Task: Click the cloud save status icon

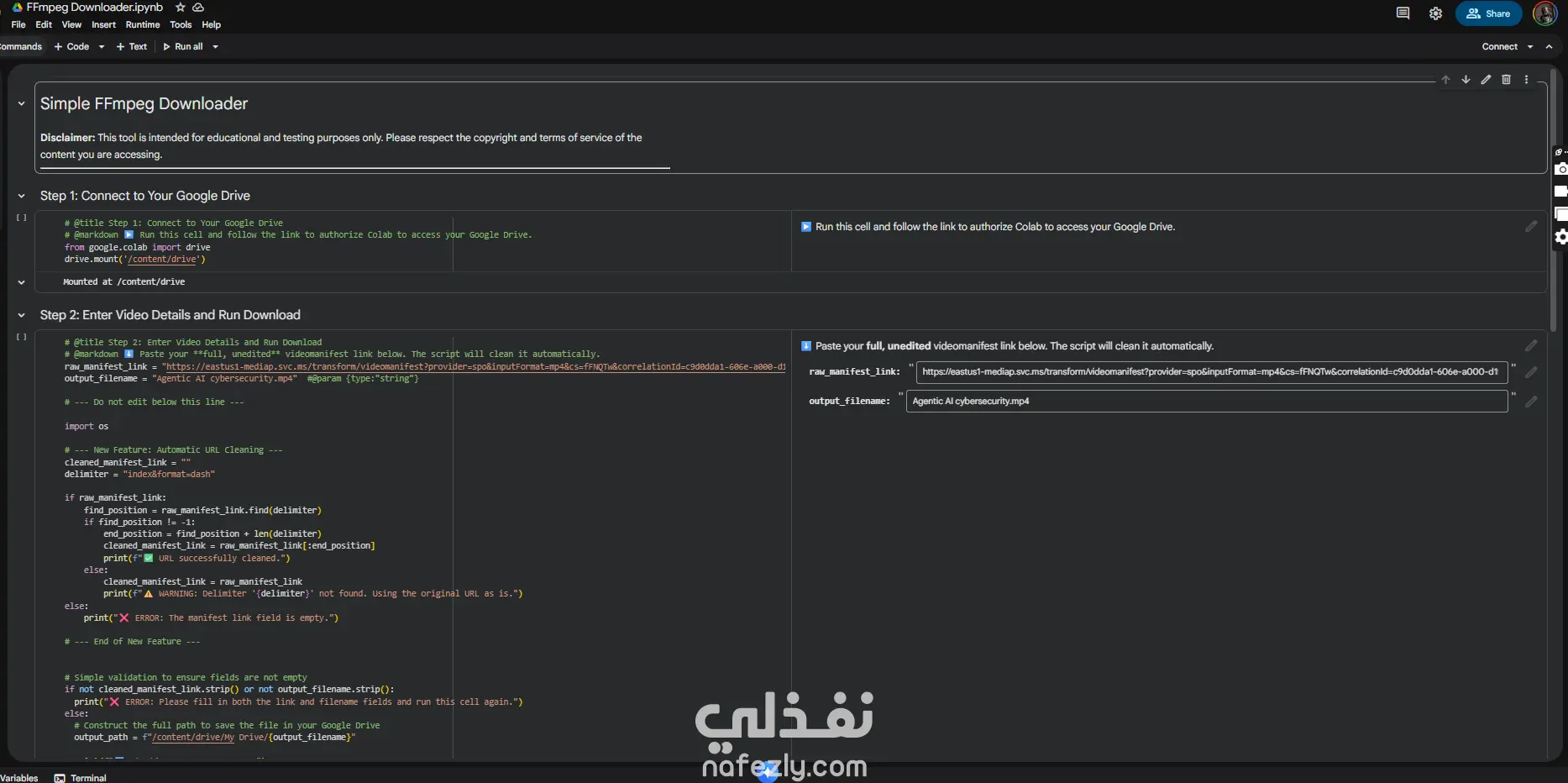Action: pyautogui.click(x=198, y=8)
